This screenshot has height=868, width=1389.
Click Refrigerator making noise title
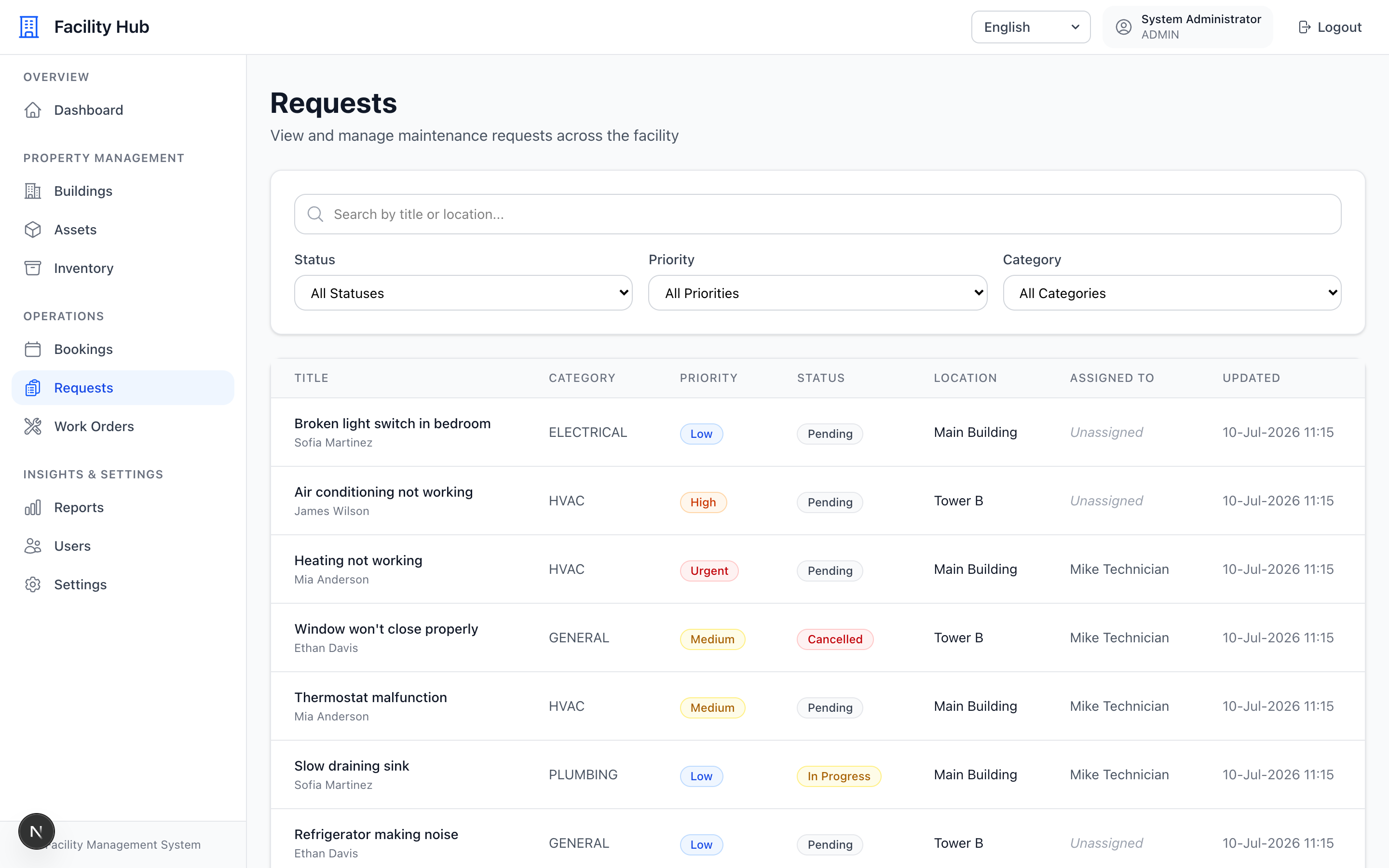pos(376,834)
